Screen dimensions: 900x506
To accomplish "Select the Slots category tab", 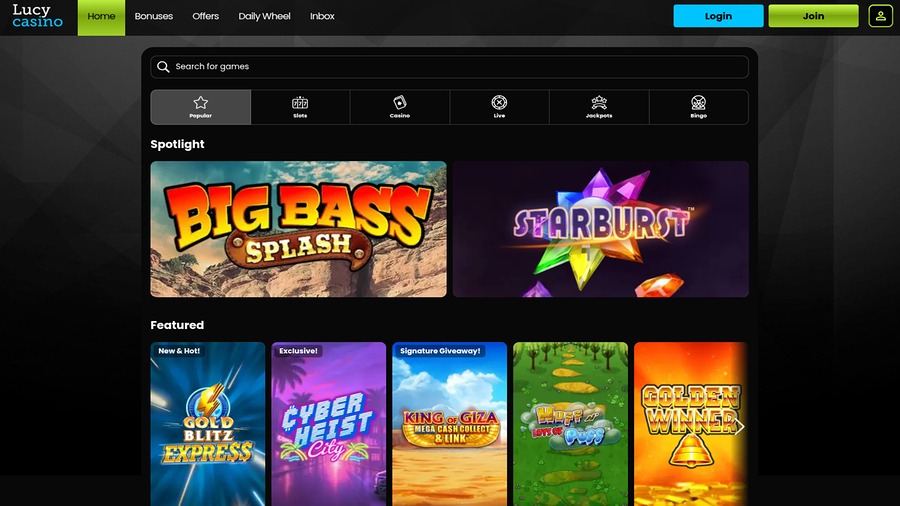I will [x=300, y=107].
